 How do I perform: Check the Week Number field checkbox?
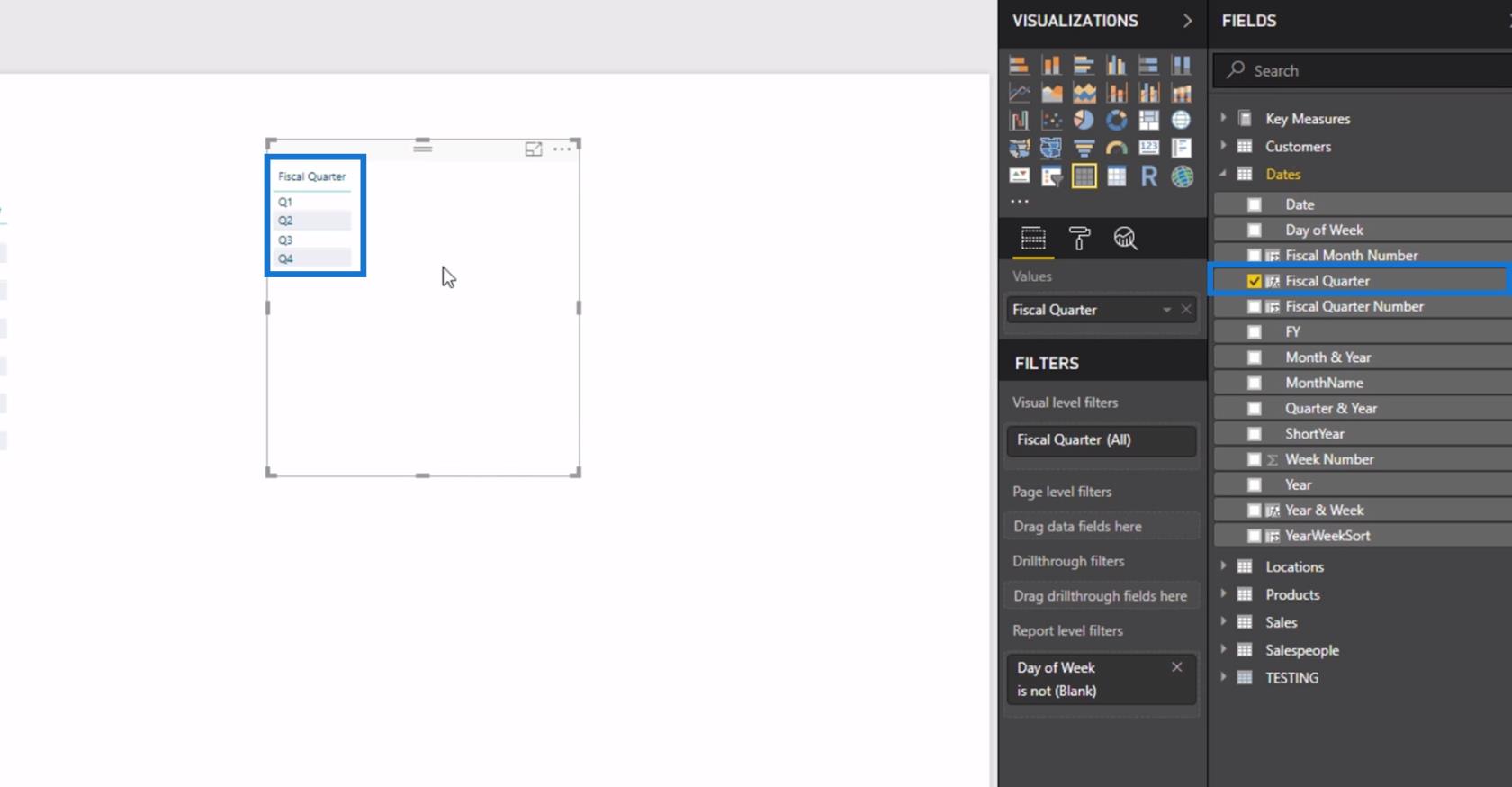point(1255,459)
